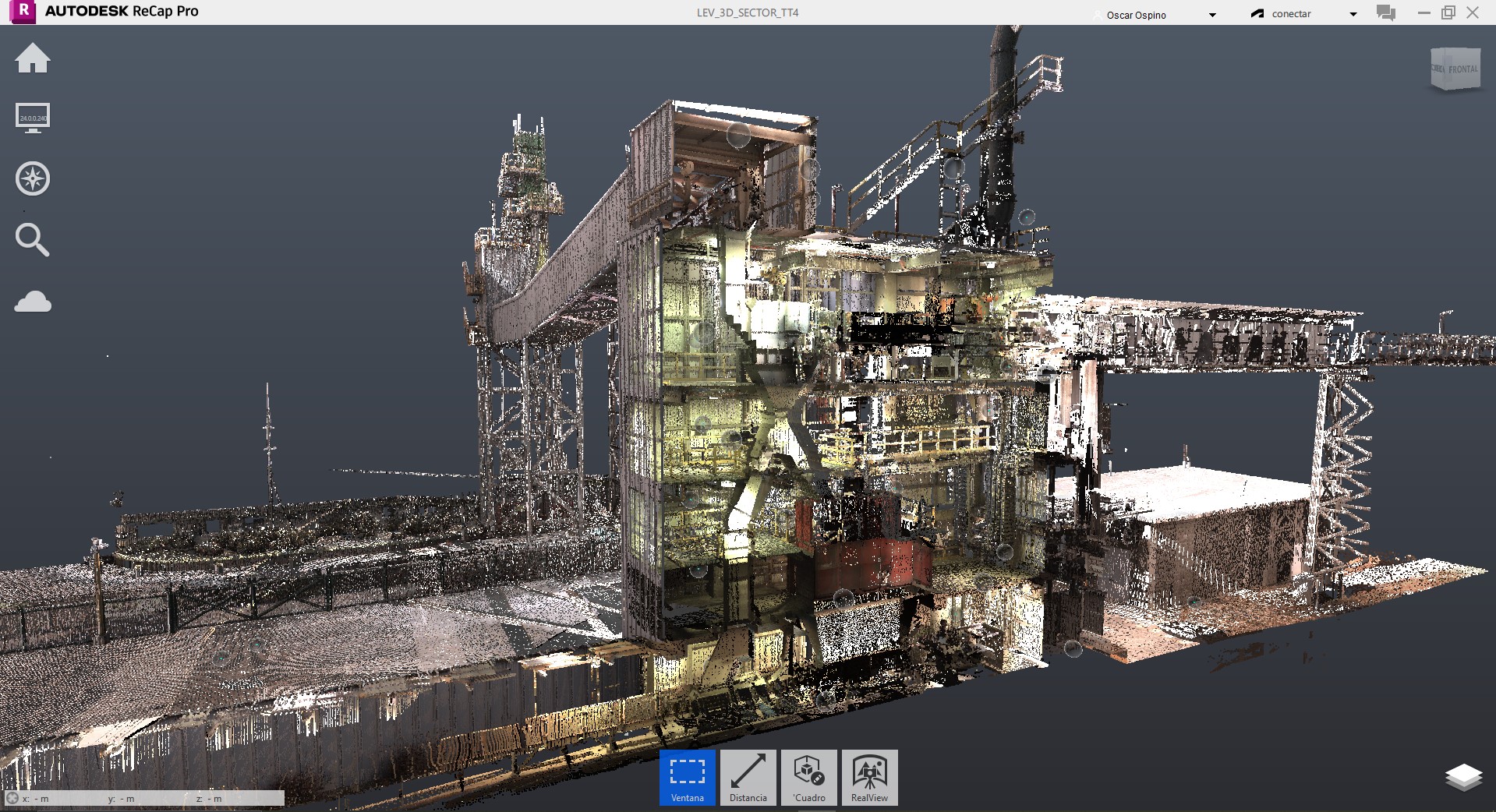This screenshot has height=812, width=1496.
Task: Open the project navigator layers icon
Action: [1463, 777]
